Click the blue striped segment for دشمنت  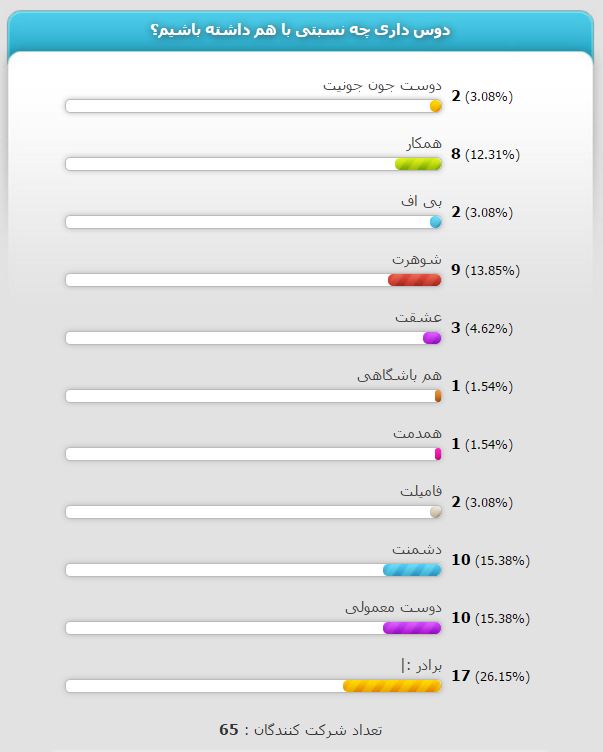[412, 570]
